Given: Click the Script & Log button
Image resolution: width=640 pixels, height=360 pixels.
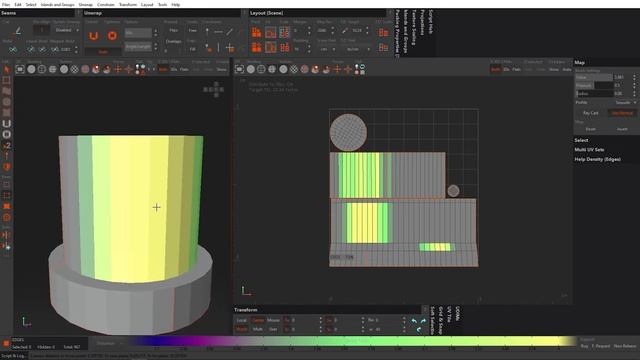Looking at the screenshot, I should point(13,356).
